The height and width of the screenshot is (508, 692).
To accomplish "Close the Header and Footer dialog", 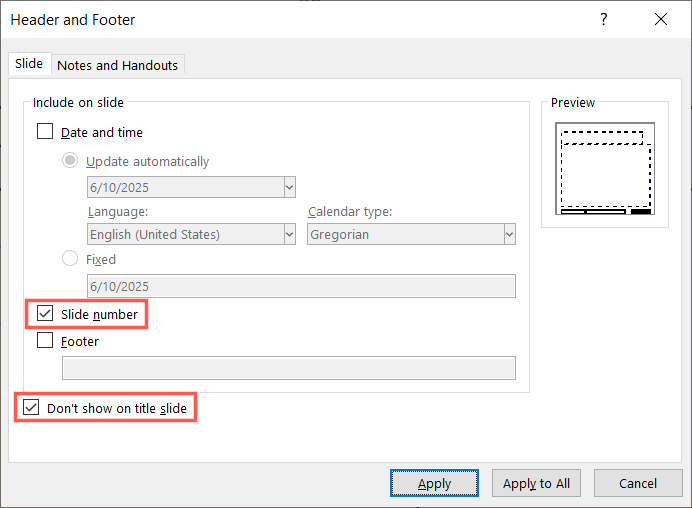I will [x=661, y=19].
